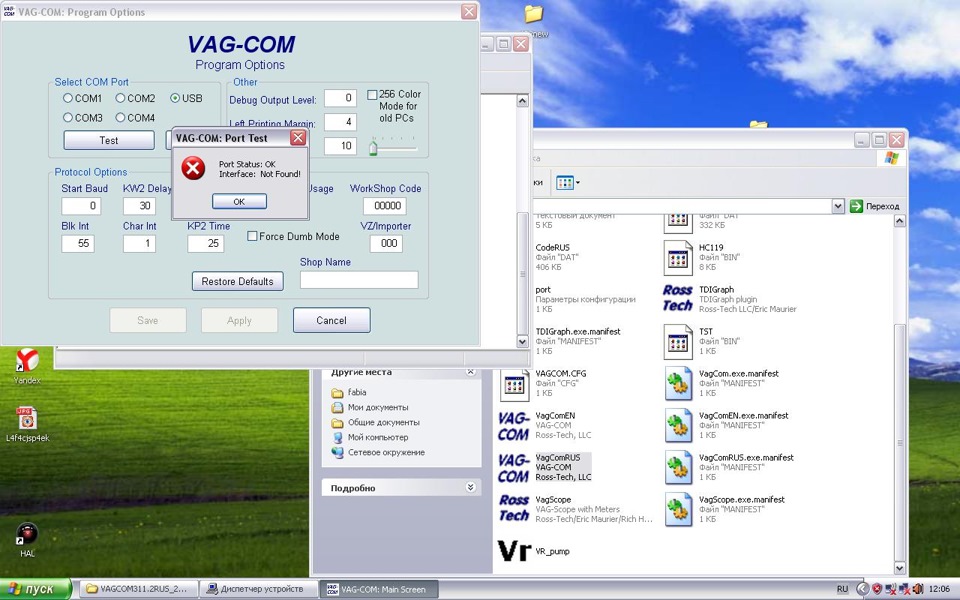Click the Left Printing Margin field
960x600 pixels.
coord(340,122)
